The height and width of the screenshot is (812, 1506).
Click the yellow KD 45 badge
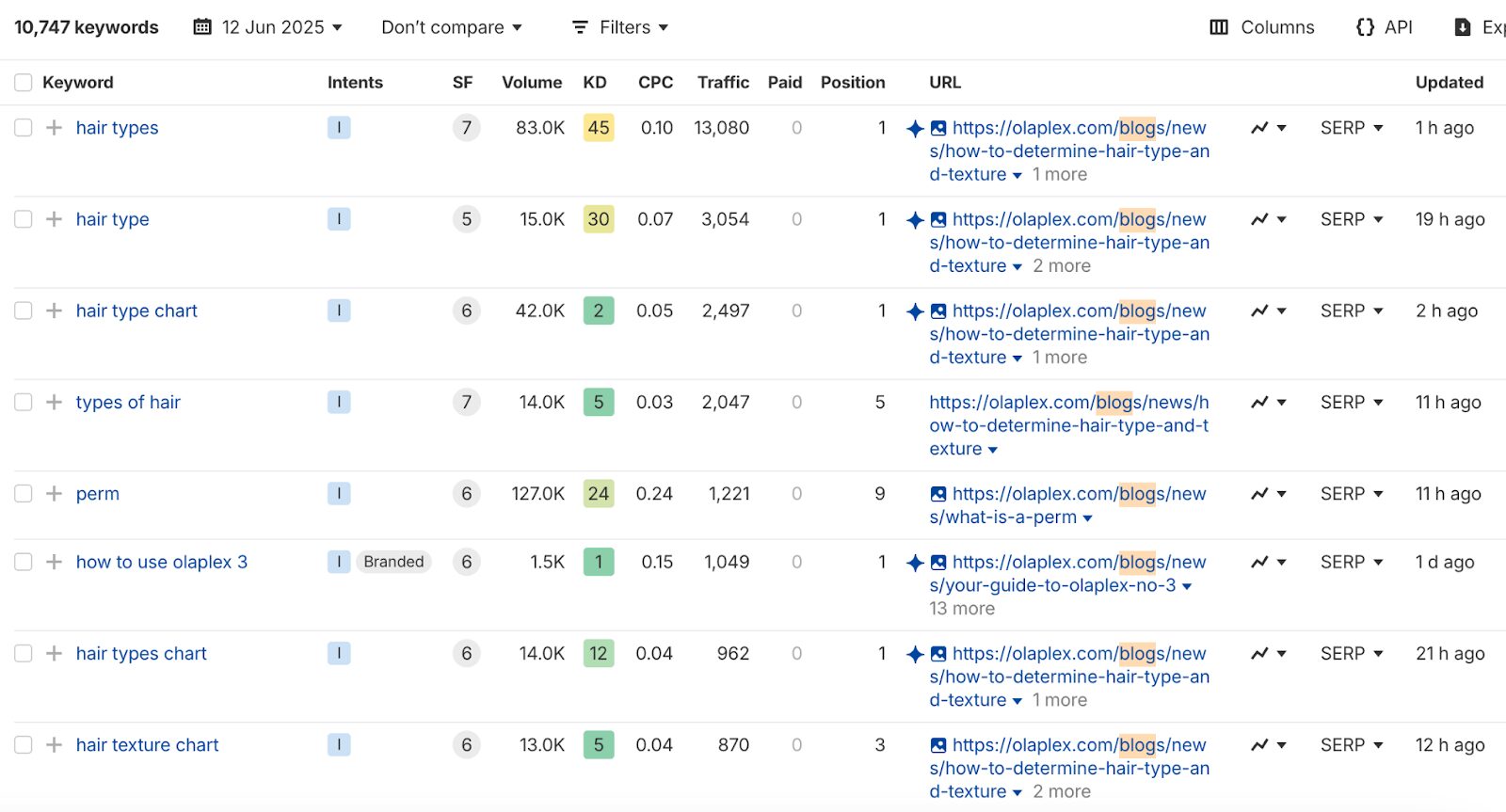tap(599, 128)
